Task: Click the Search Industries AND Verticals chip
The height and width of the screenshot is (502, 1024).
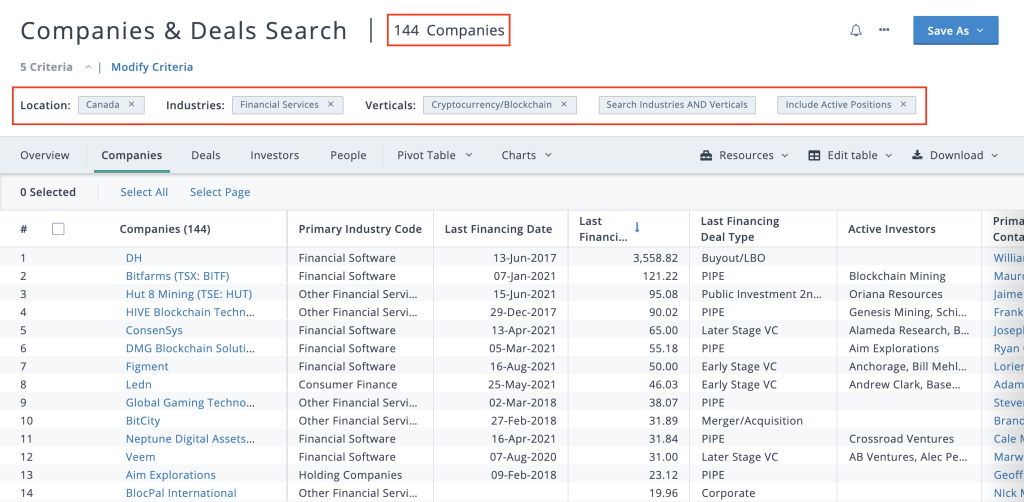Action: 677,104
